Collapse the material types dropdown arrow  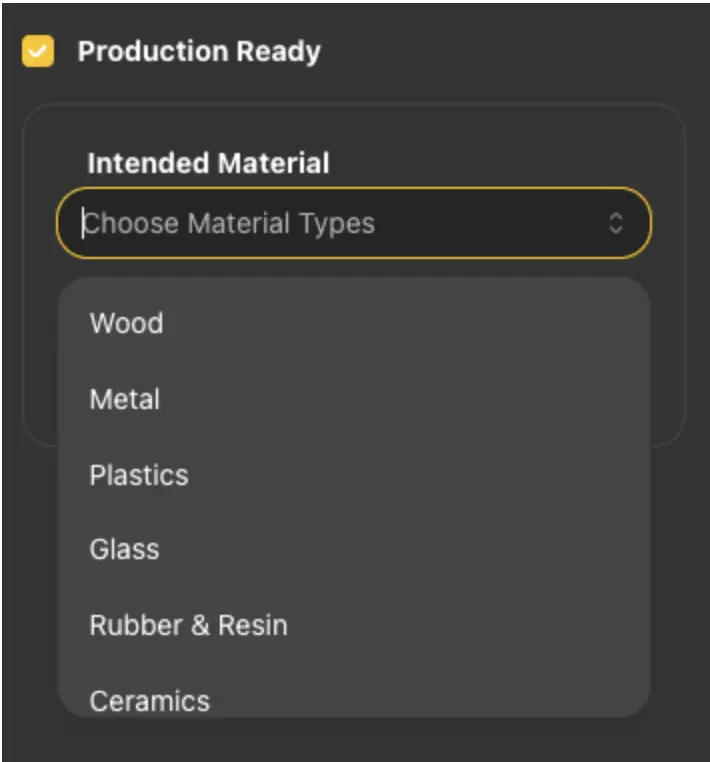616,223
